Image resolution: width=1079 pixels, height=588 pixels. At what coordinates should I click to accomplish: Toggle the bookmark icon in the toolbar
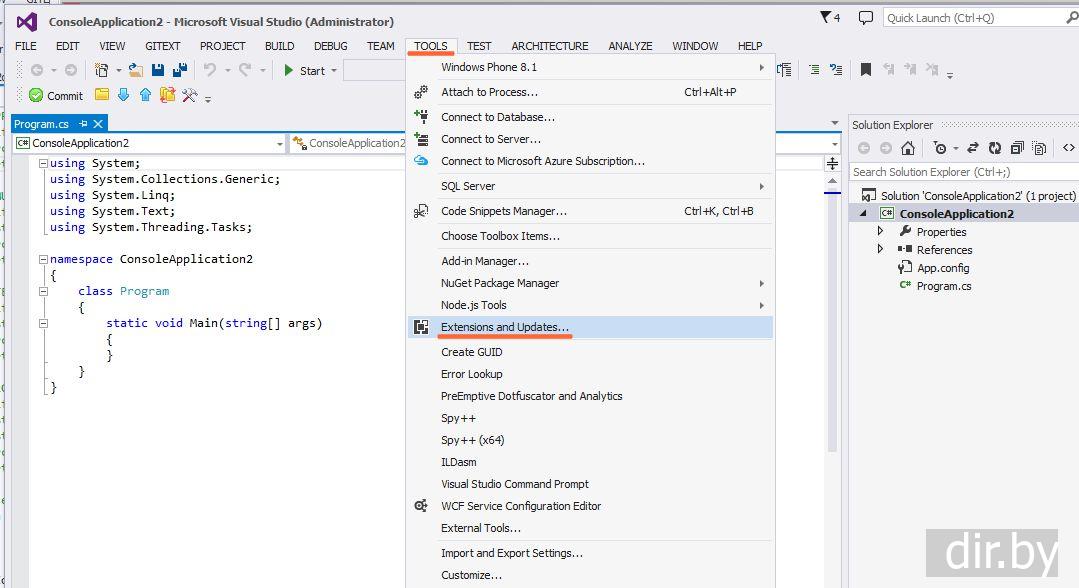(866, 70)
